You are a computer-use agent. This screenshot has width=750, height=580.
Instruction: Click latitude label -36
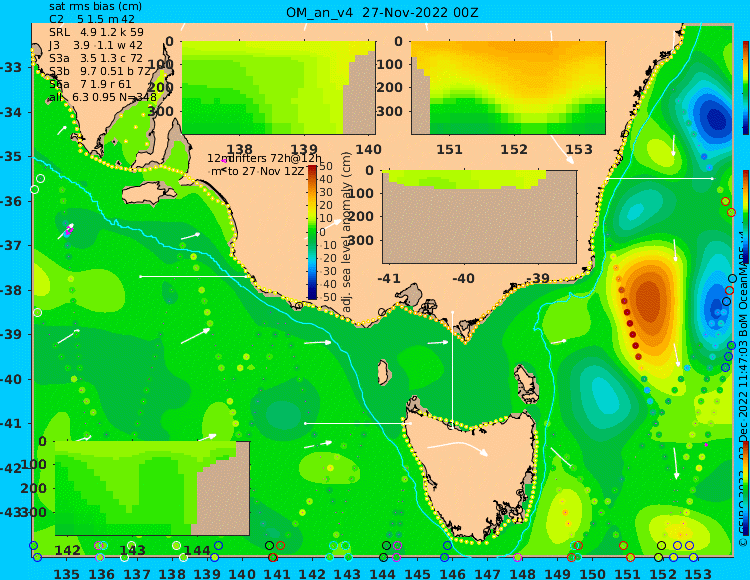[x=11, y=201]
